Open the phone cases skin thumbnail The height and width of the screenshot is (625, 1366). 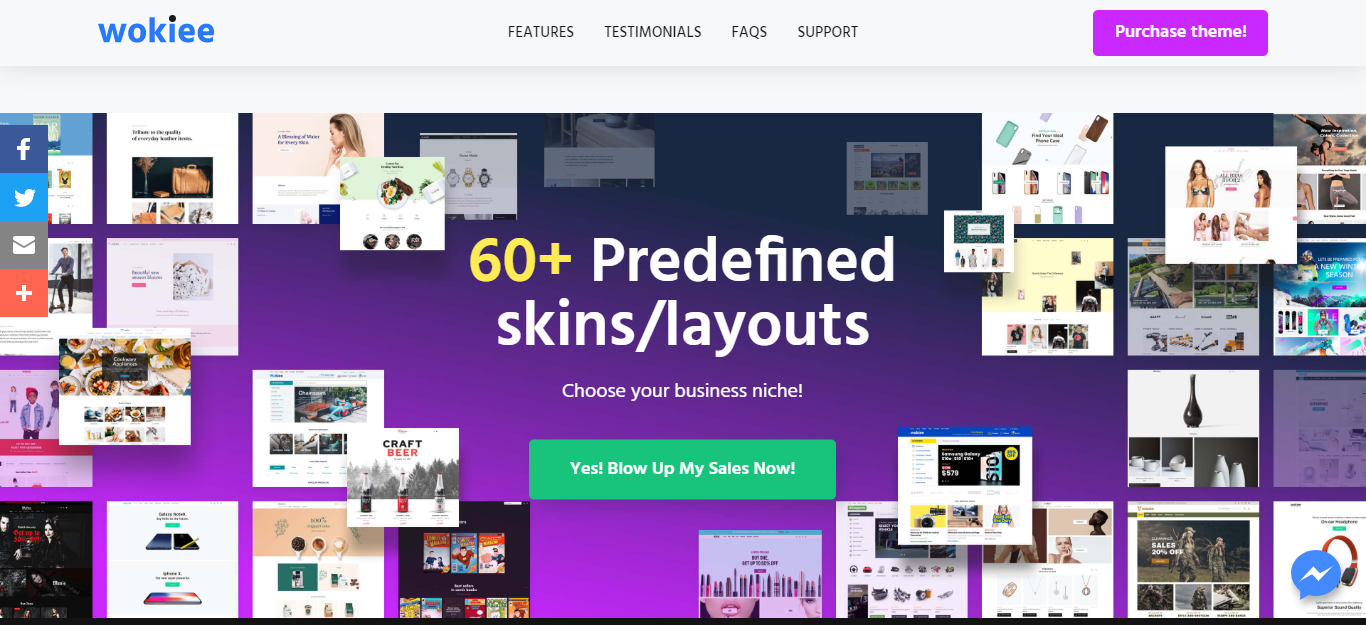1047,168
